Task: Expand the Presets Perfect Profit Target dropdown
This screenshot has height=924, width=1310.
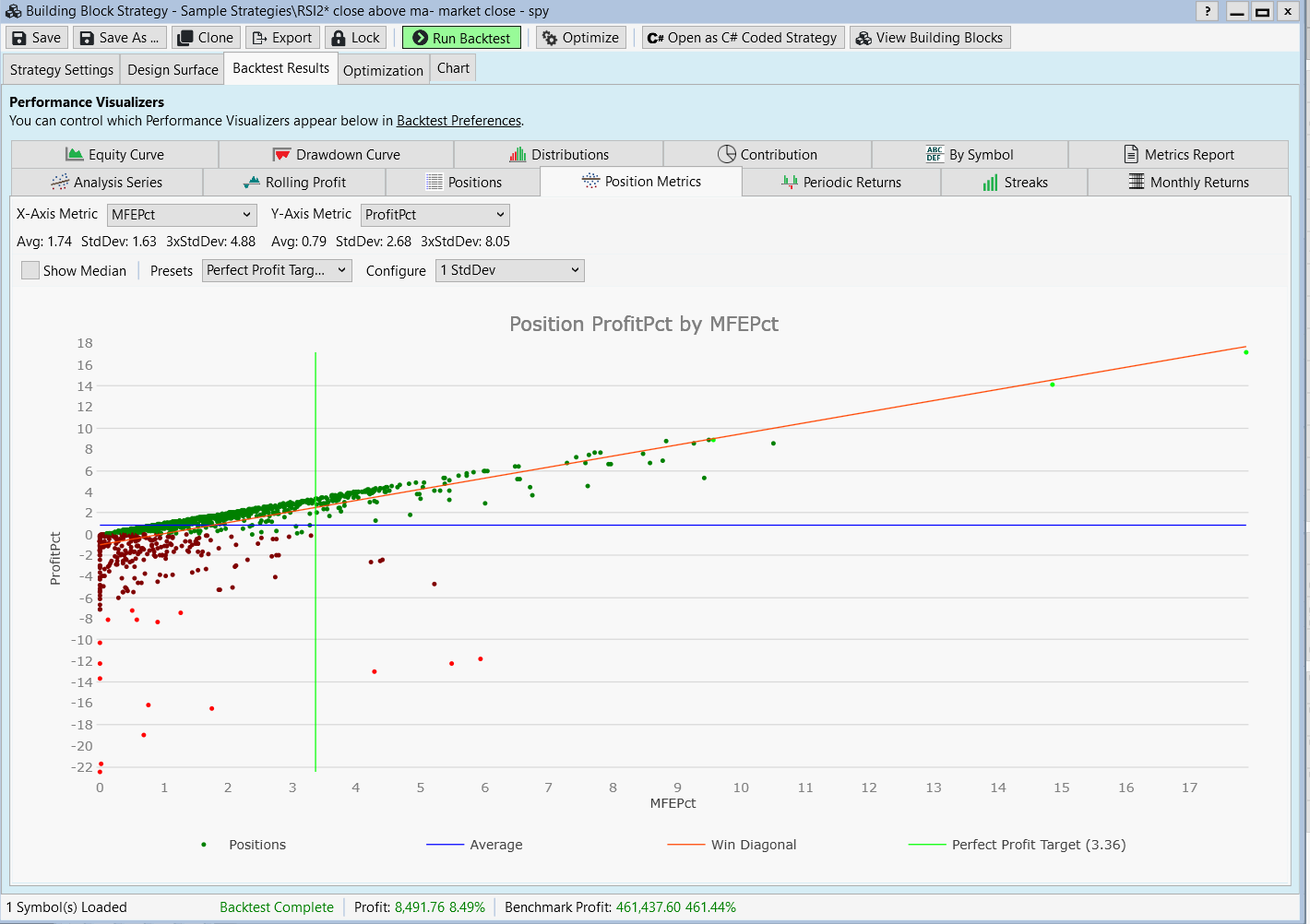Action: (277, 270)
